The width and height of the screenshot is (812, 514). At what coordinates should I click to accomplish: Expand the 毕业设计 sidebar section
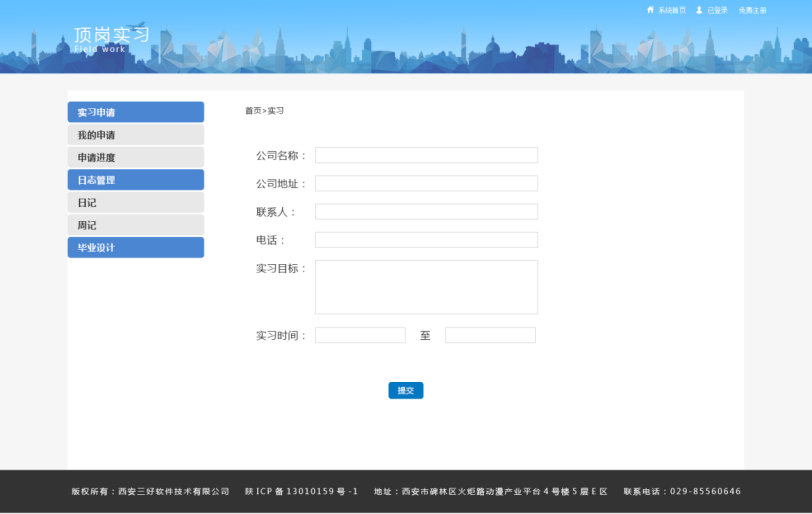pos(135,247)
